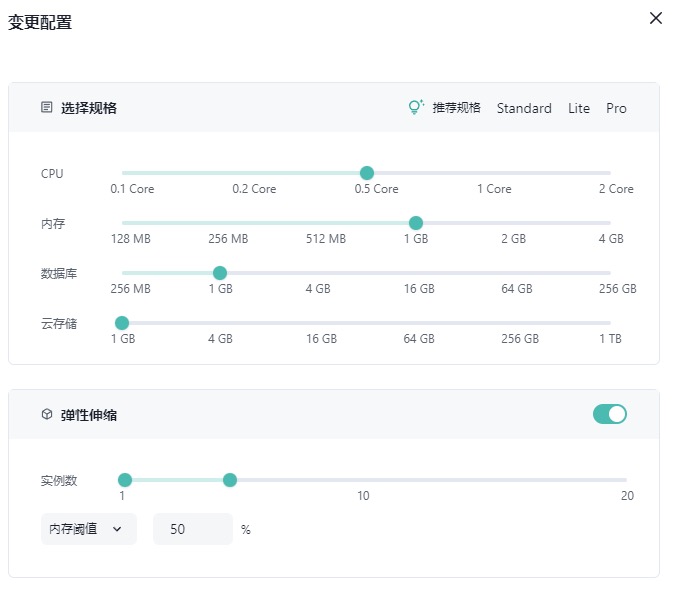
Task: Click the 10 mark on 实例数 slider
Action: click(x=363, y=496)
